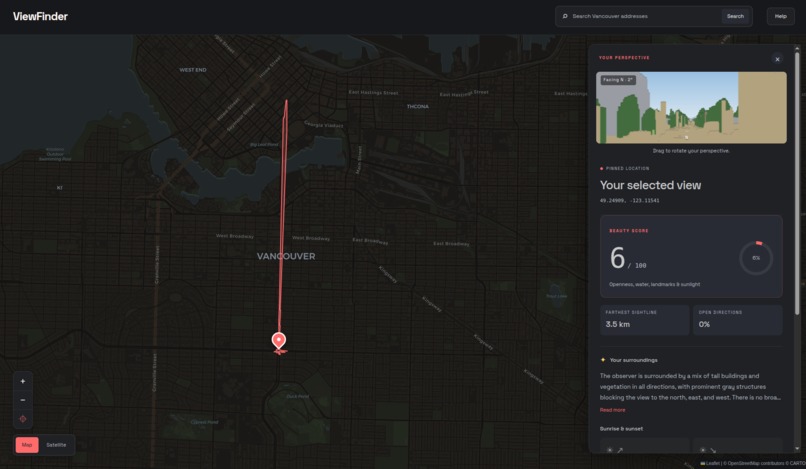
Task: Open the Help button
Action: coord(780,16)
